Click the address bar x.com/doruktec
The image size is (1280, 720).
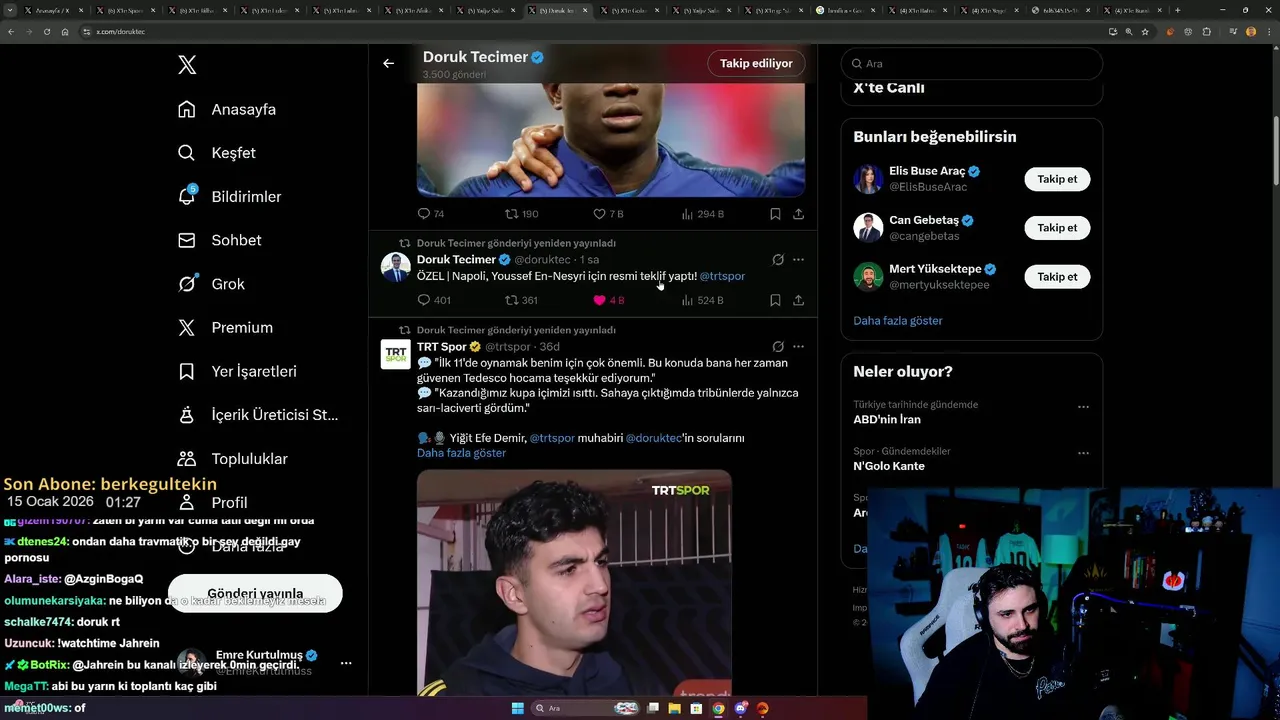pos(590,32)
